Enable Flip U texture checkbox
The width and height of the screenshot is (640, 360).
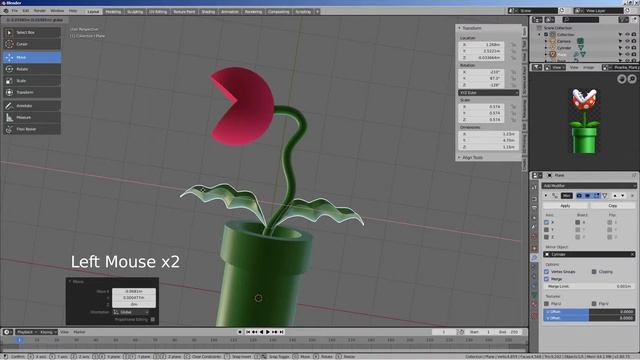click(547, 304)
